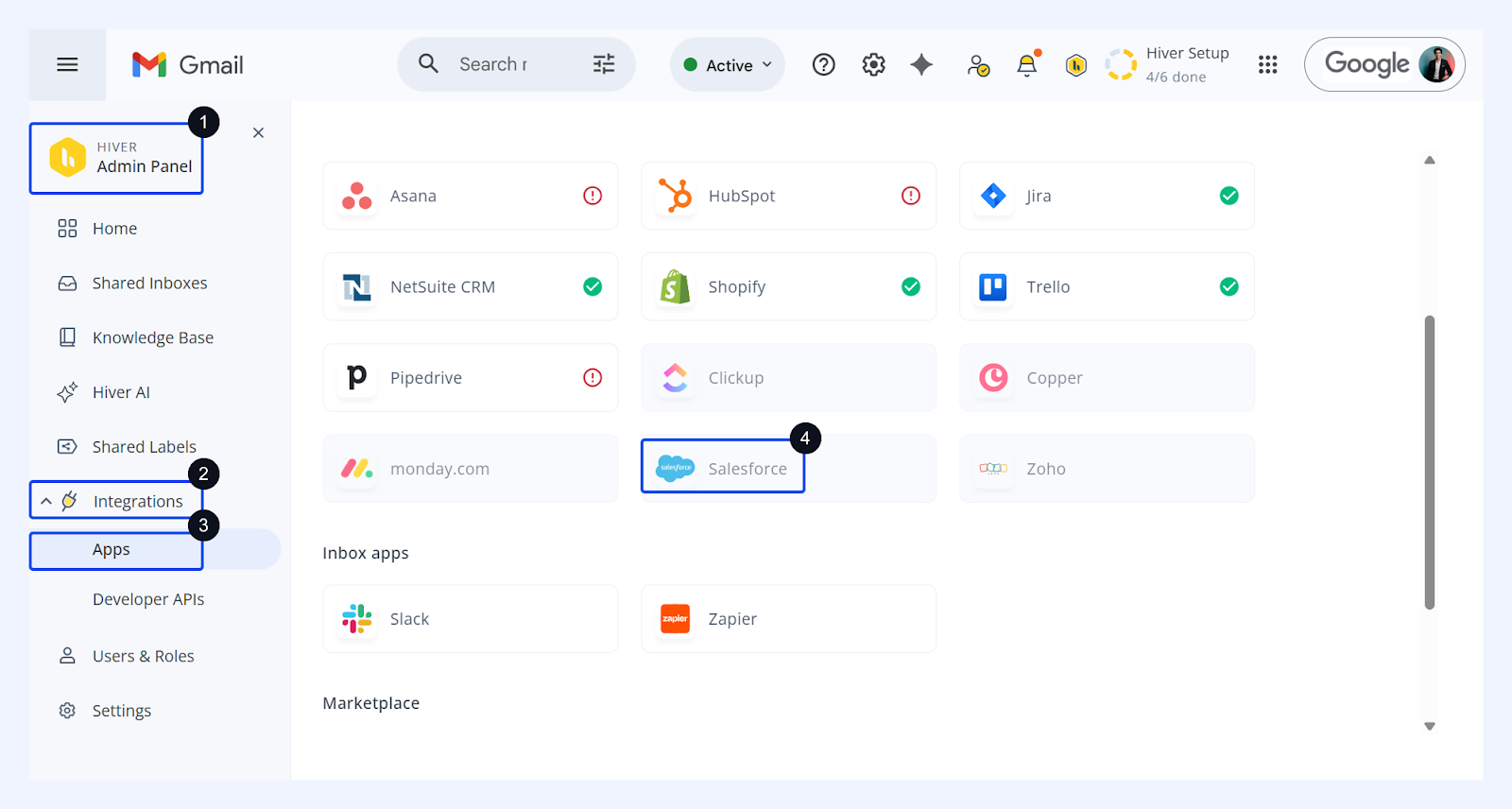Click the search magnifier icon

coord(428,63)
